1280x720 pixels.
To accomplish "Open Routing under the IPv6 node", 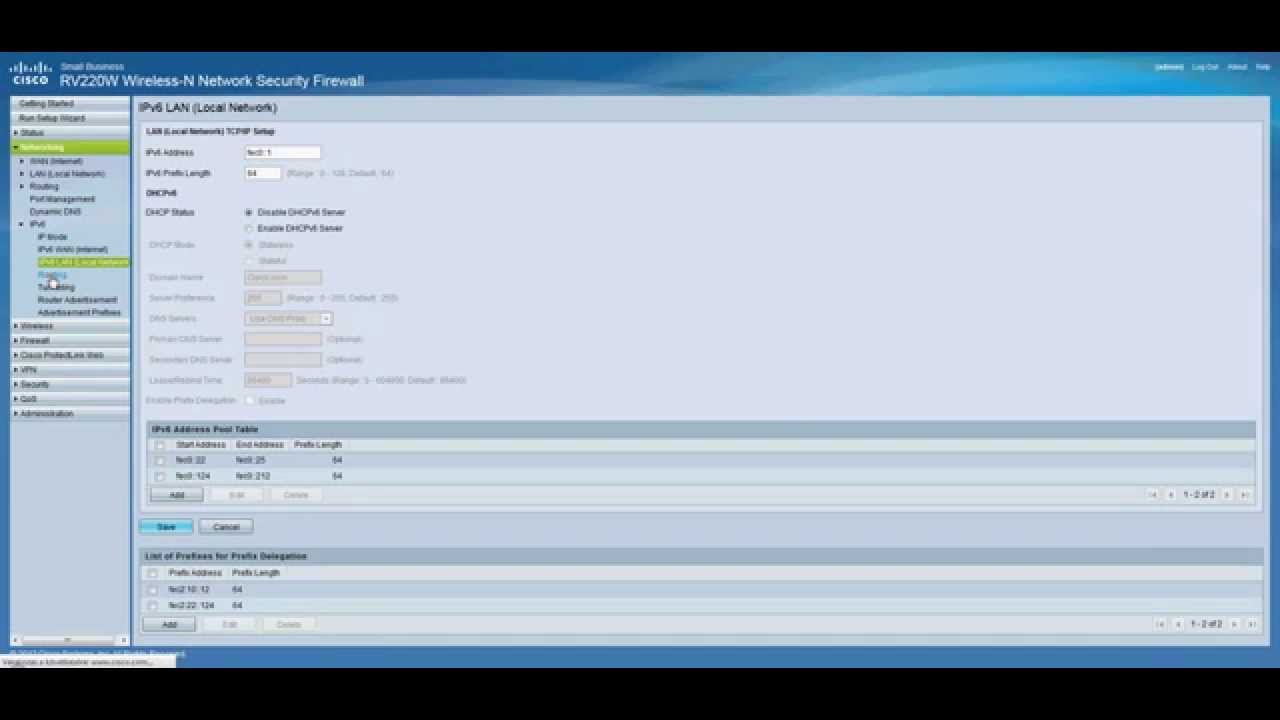I will (x=52, y=275).
